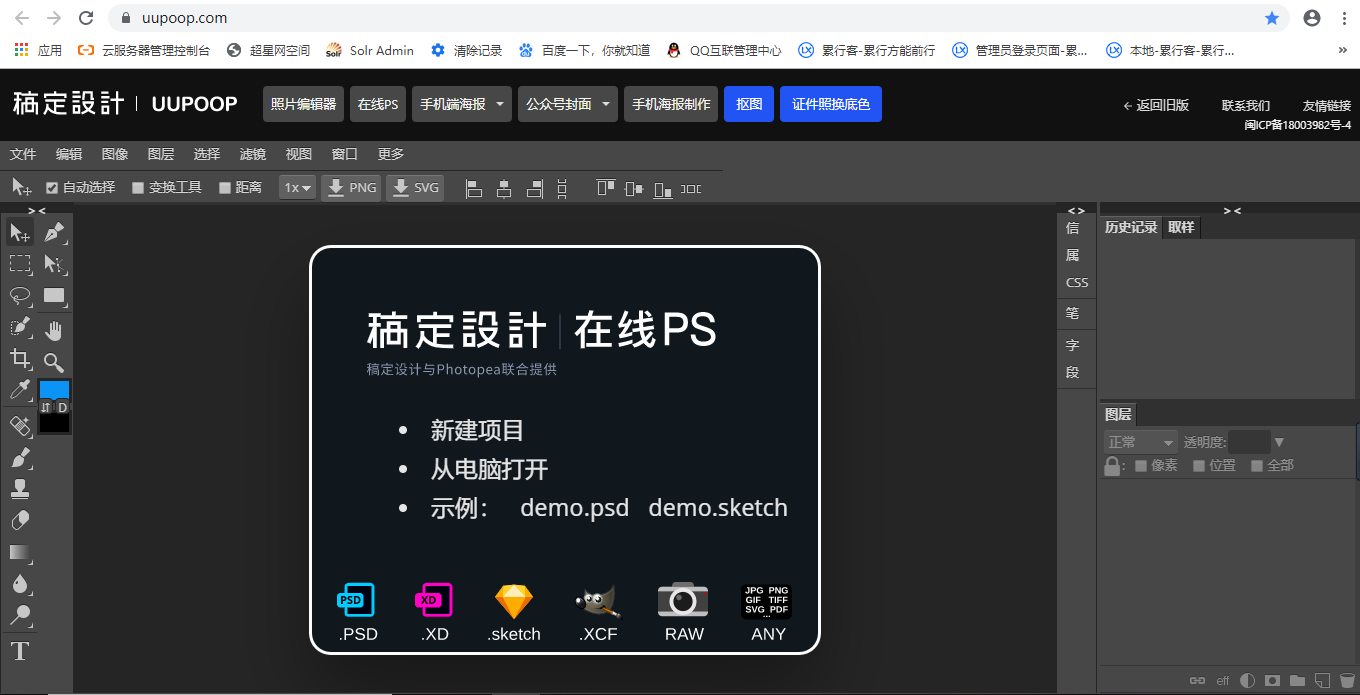Create a new folder in layers panel
The image size is (1360, 695).
(1297, 681)
